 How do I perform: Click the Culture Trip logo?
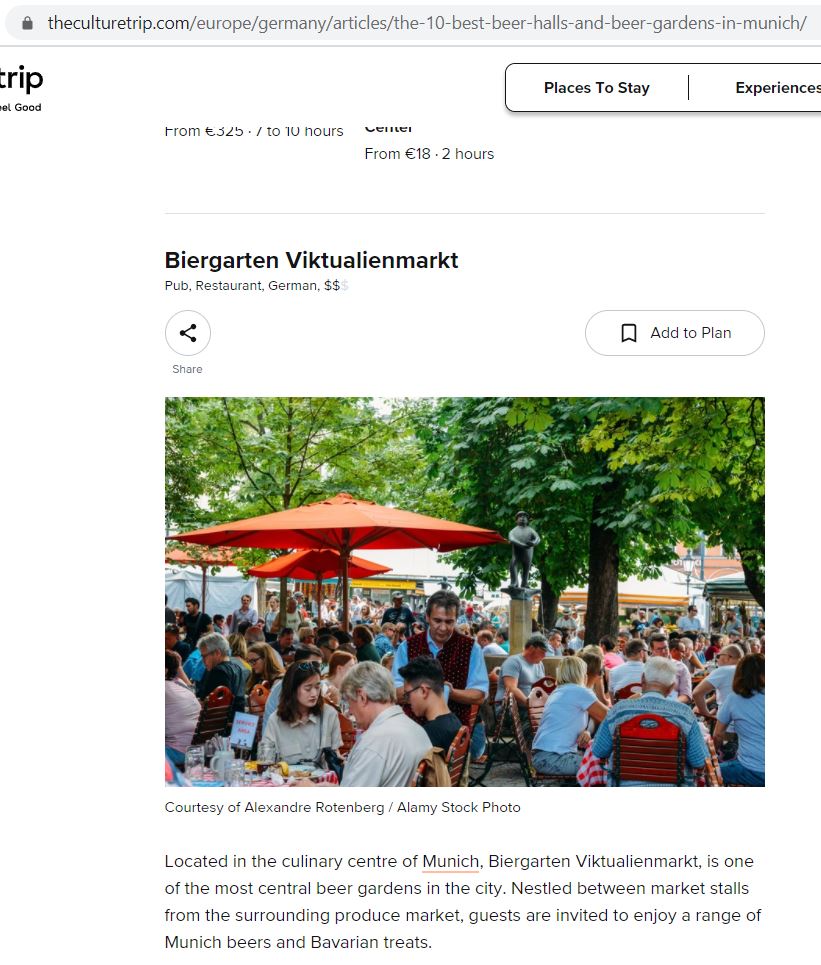[x=21, y=80]
